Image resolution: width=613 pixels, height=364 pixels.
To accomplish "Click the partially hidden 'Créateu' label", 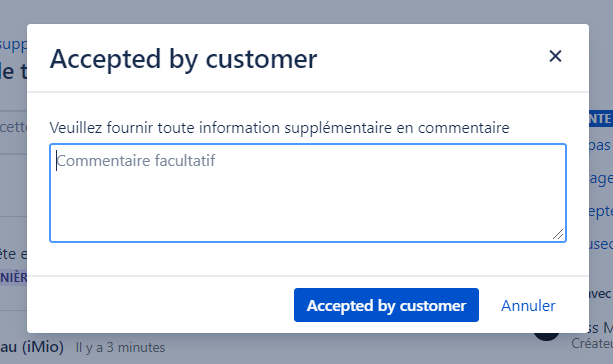I will [x=592, y=343].
